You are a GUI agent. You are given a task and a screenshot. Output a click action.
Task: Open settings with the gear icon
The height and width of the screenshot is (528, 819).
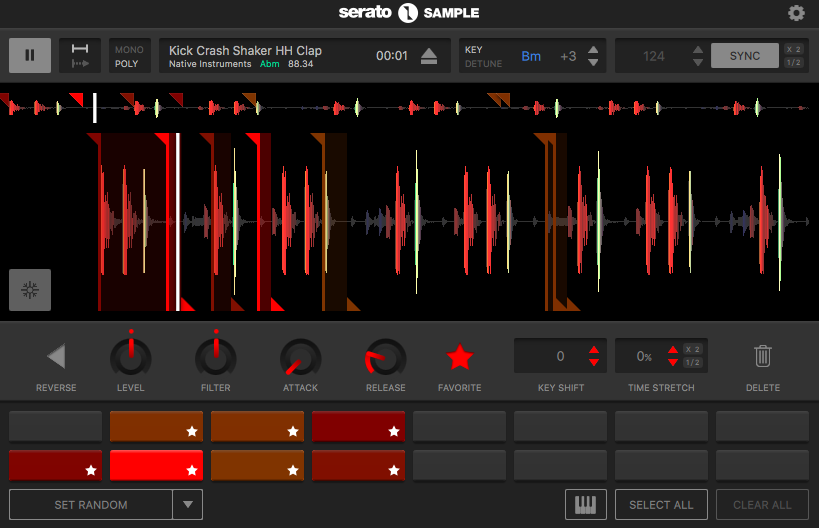[796, 13]
